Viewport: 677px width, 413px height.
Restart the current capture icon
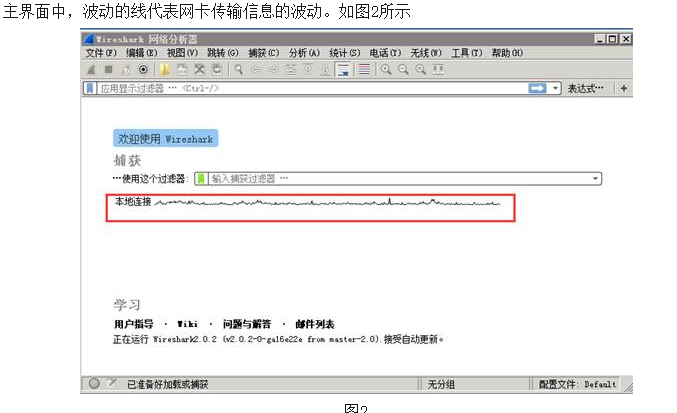click(x=126, y=69)
